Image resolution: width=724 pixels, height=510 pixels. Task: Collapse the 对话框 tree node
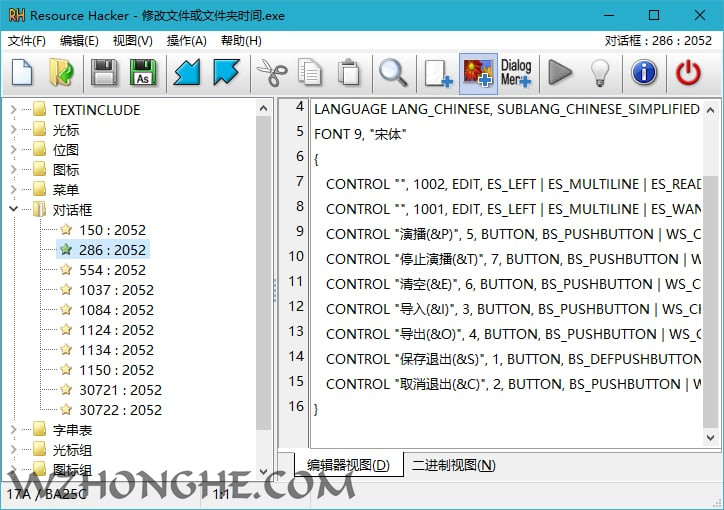click(13, 209)
